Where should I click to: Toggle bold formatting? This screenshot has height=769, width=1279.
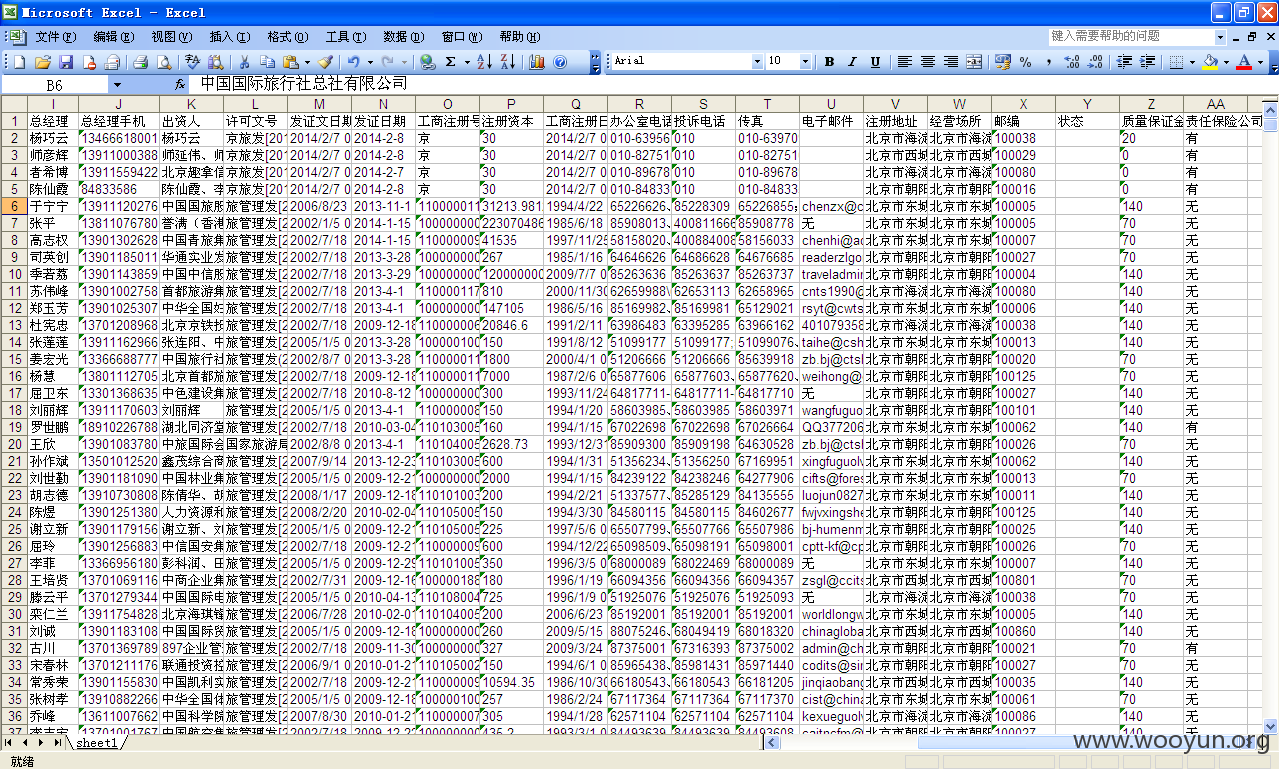829,62
